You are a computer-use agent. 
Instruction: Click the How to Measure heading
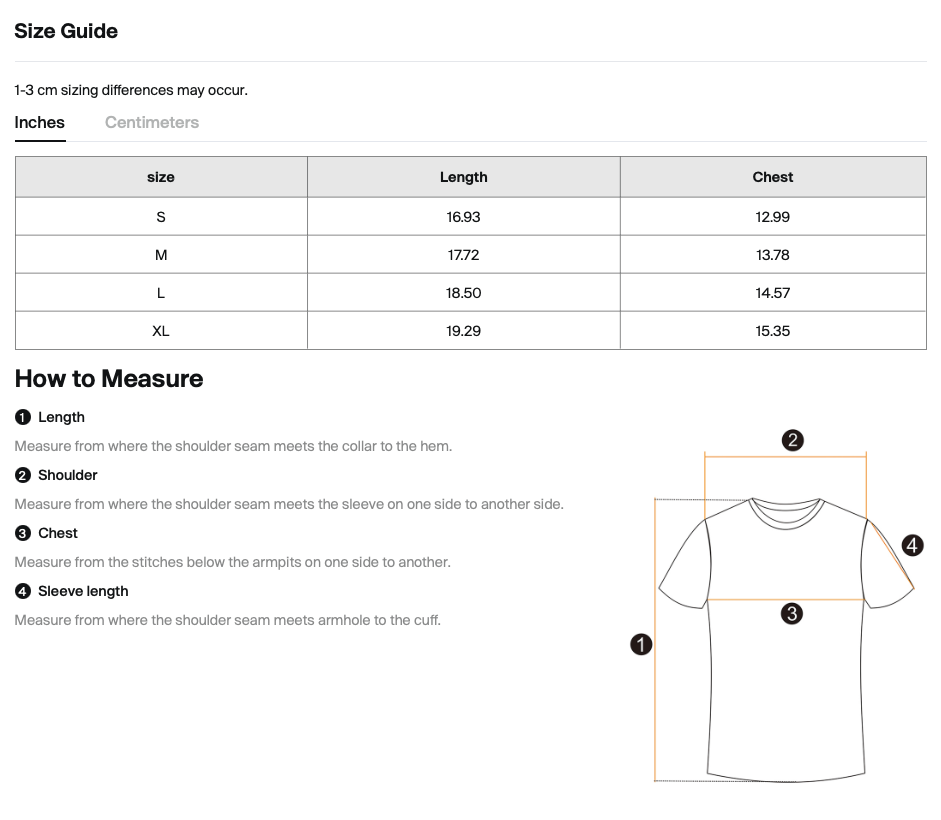[x=109, y=379]
